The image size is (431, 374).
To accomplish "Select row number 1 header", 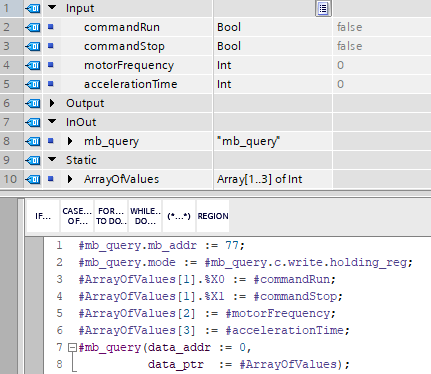I will pos(11,8).
